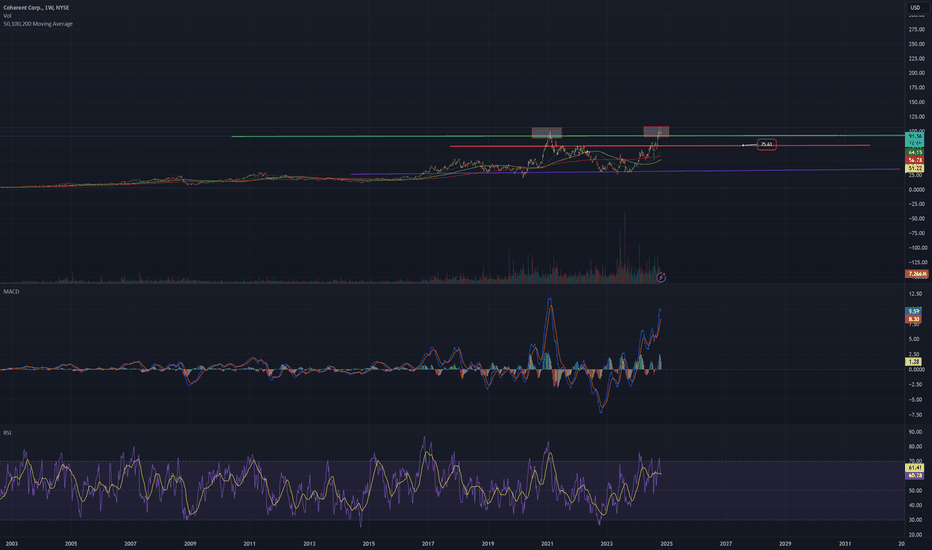
Task: Click the 200.00 price scale label
Action: coord(917,73)
